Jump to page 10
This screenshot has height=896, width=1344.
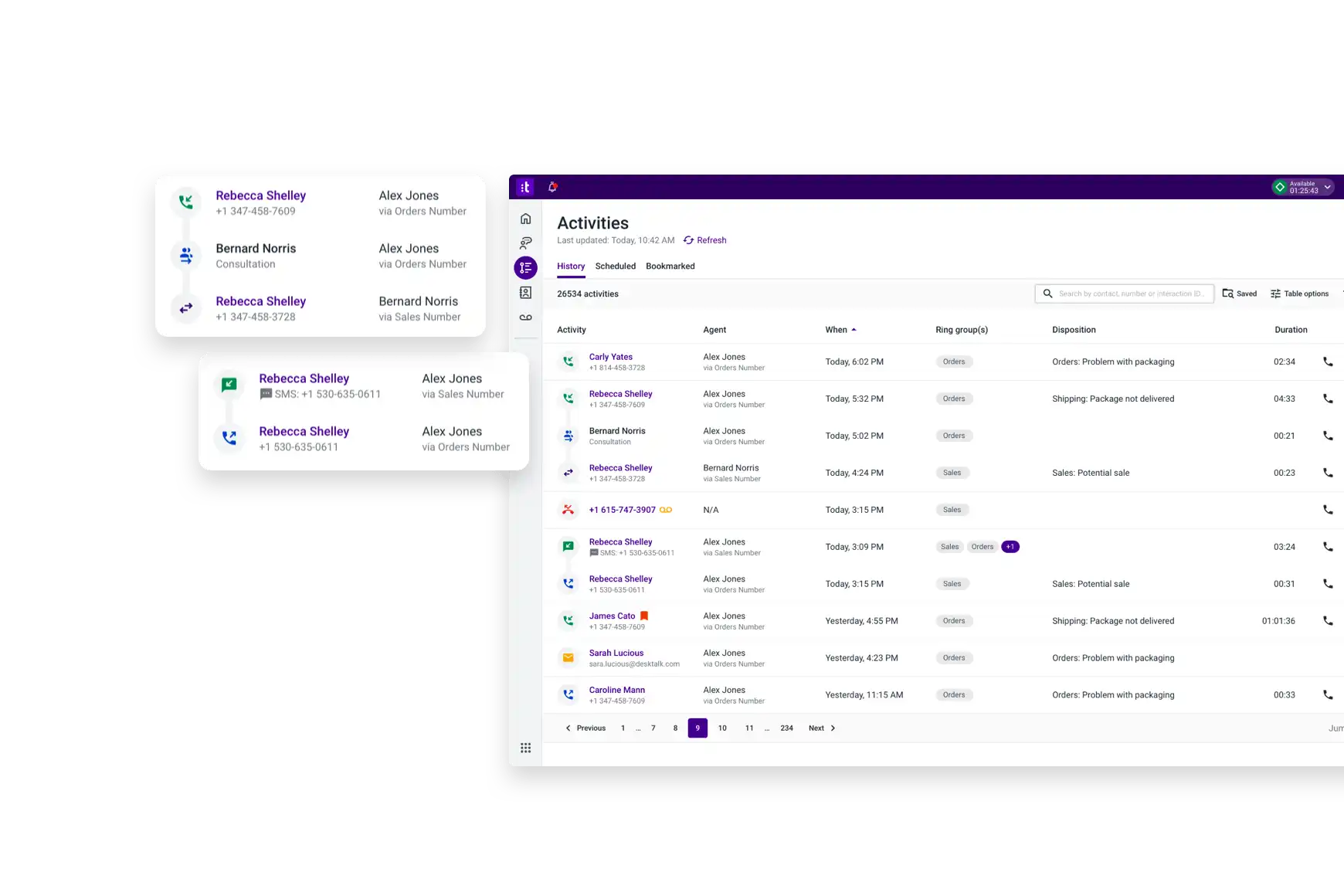pos(722,728)
